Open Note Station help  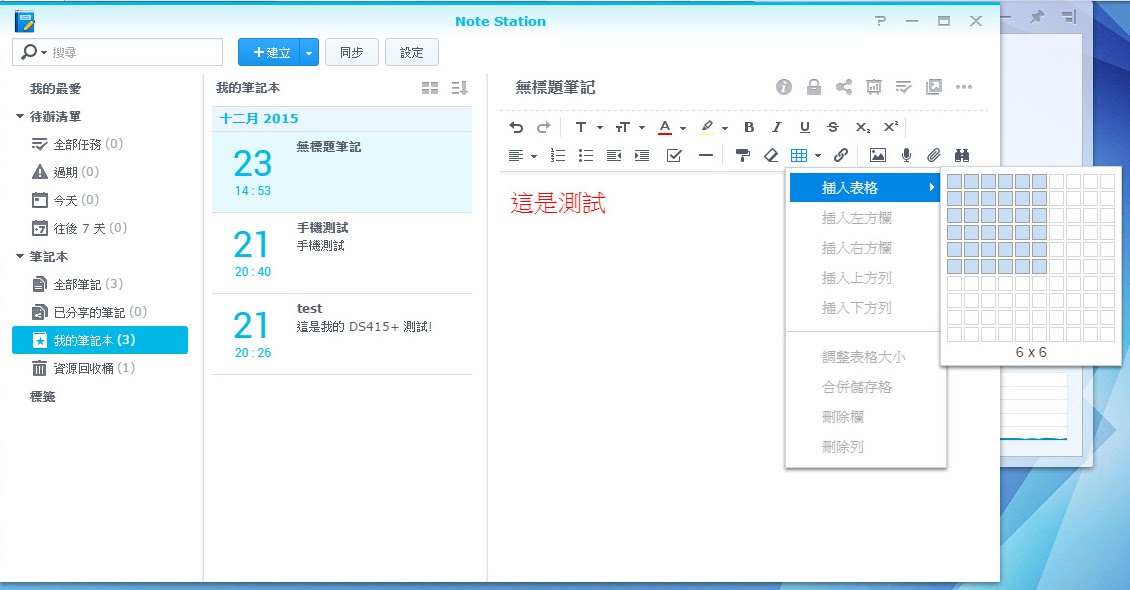coord(880,21)
